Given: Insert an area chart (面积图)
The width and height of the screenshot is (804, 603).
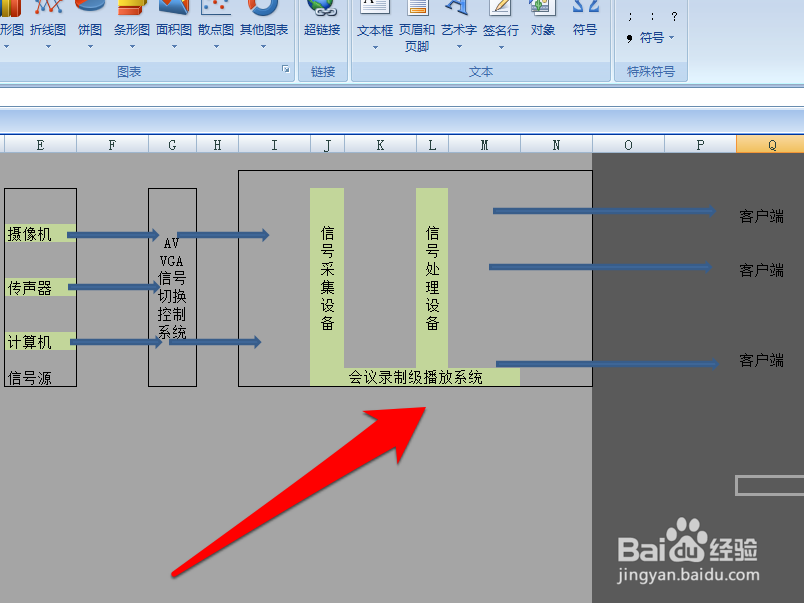Looking at the screenshot, I should [172, 28].
